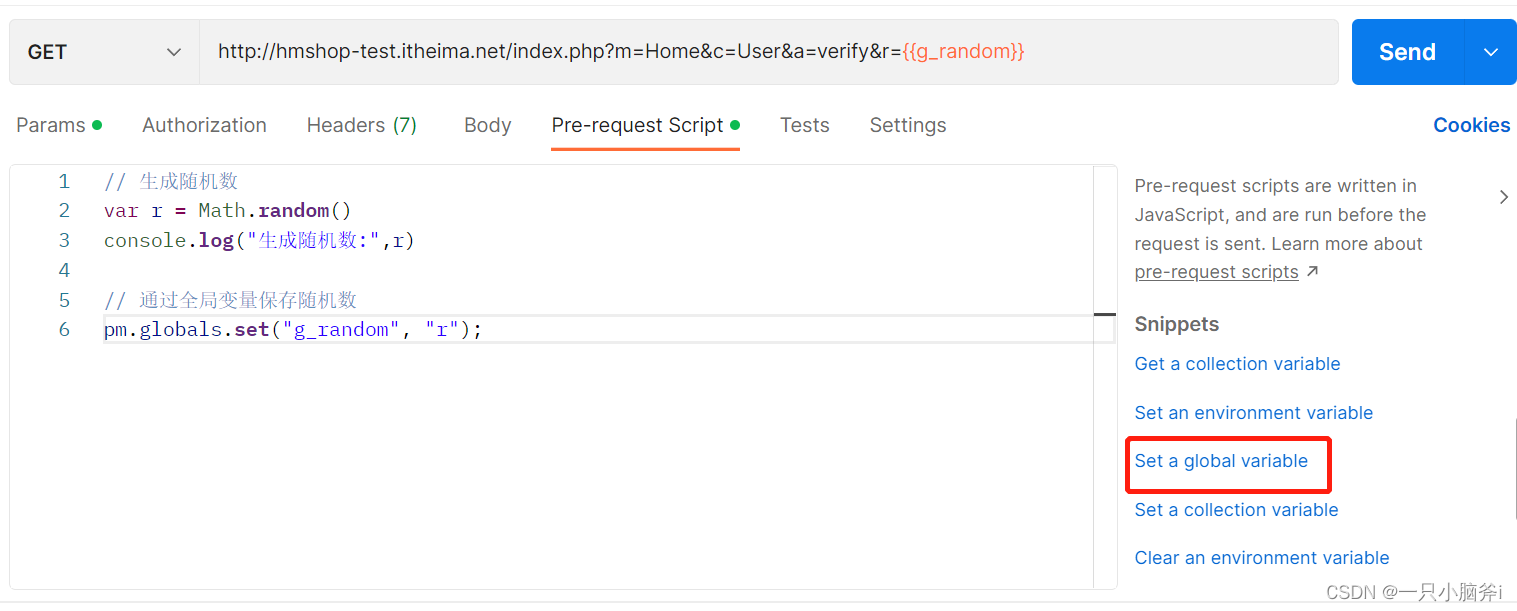Send the request

click(x=1407, y=52)
